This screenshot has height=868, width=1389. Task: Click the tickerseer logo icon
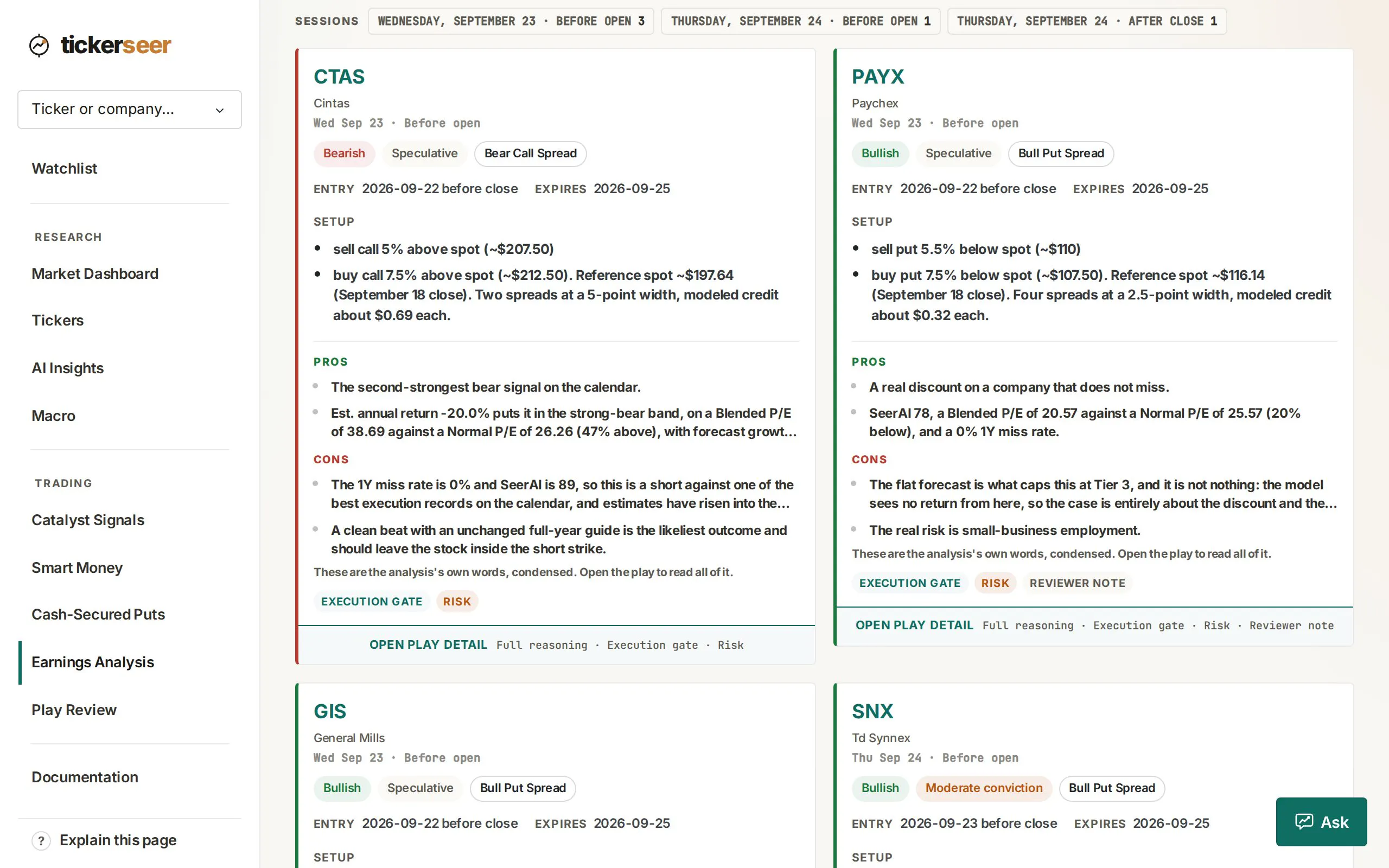click(x=39, y=46)
